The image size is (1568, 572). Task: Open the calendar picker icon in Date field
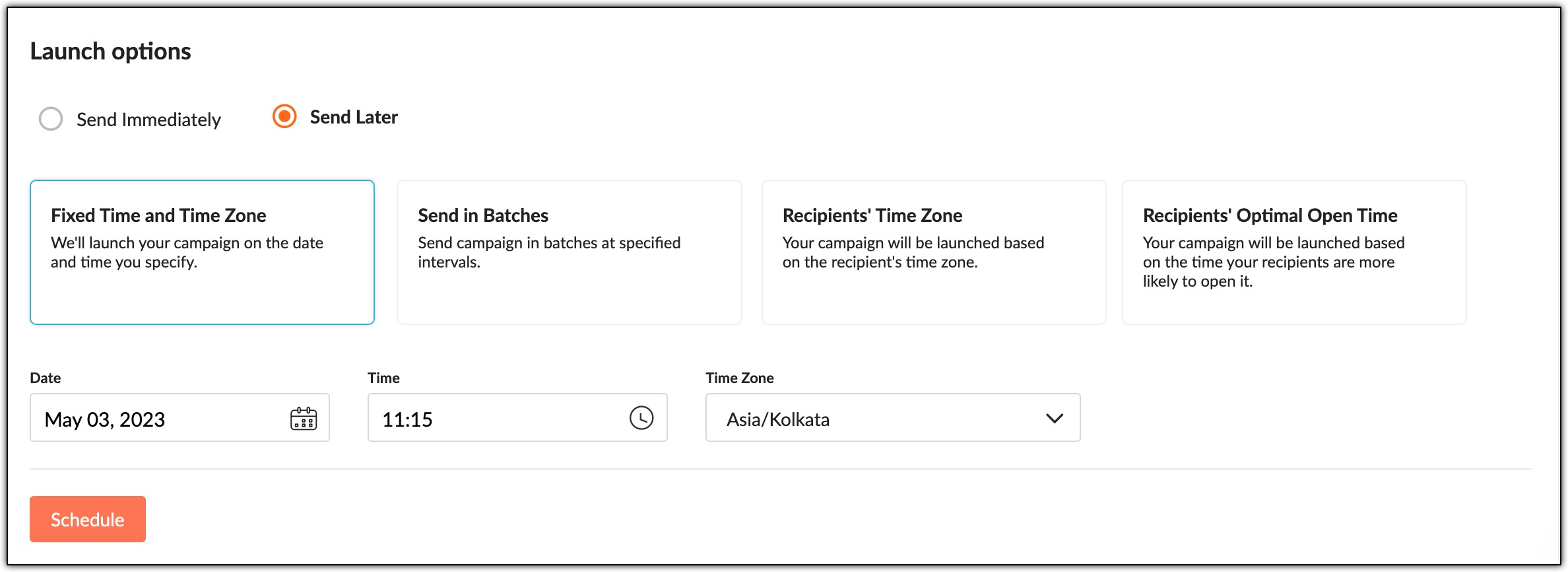coord(304,418)
